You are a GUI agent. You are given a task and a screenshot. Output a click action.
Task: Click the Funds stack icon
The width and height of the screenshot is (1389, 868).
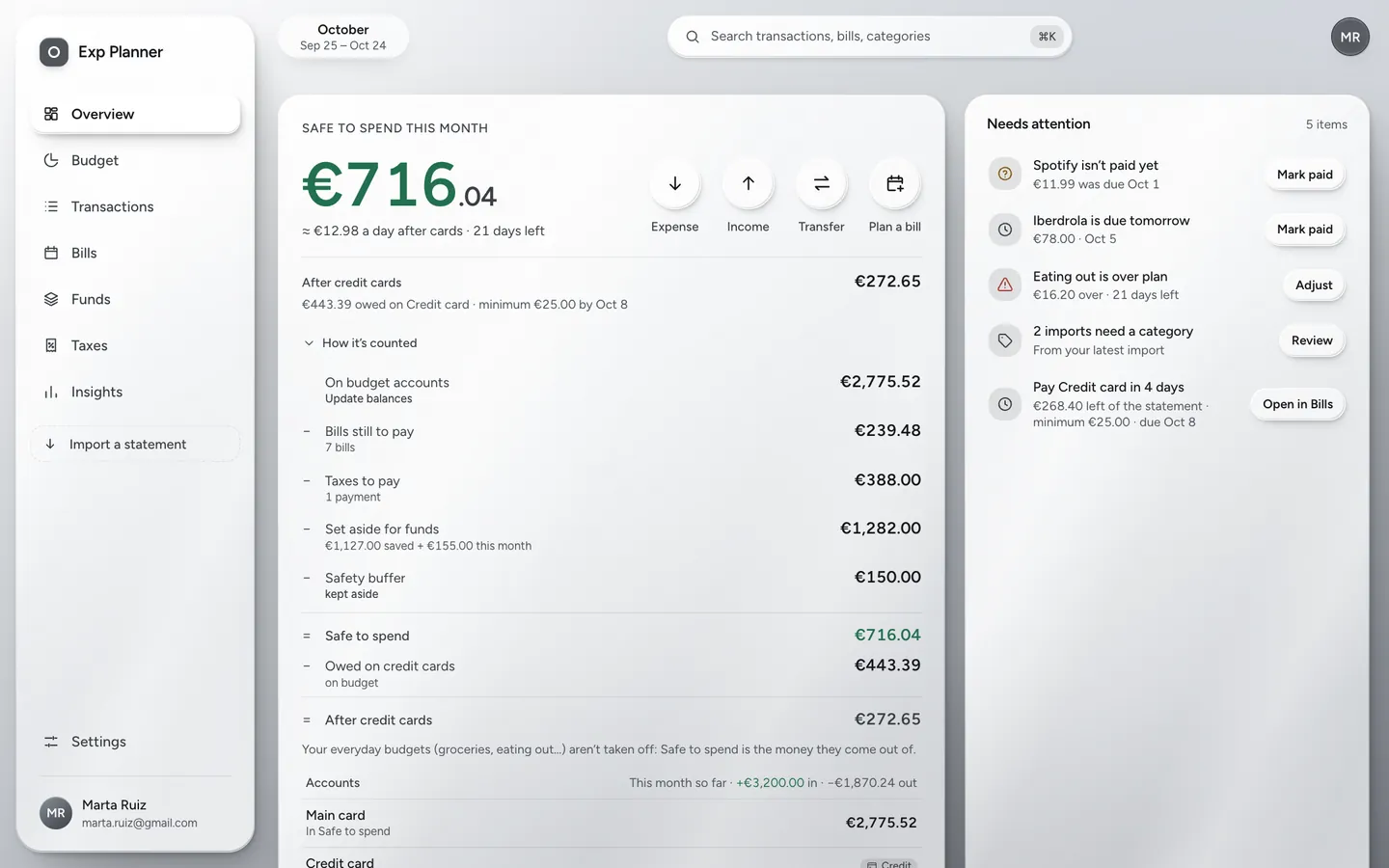pos(51,299)
